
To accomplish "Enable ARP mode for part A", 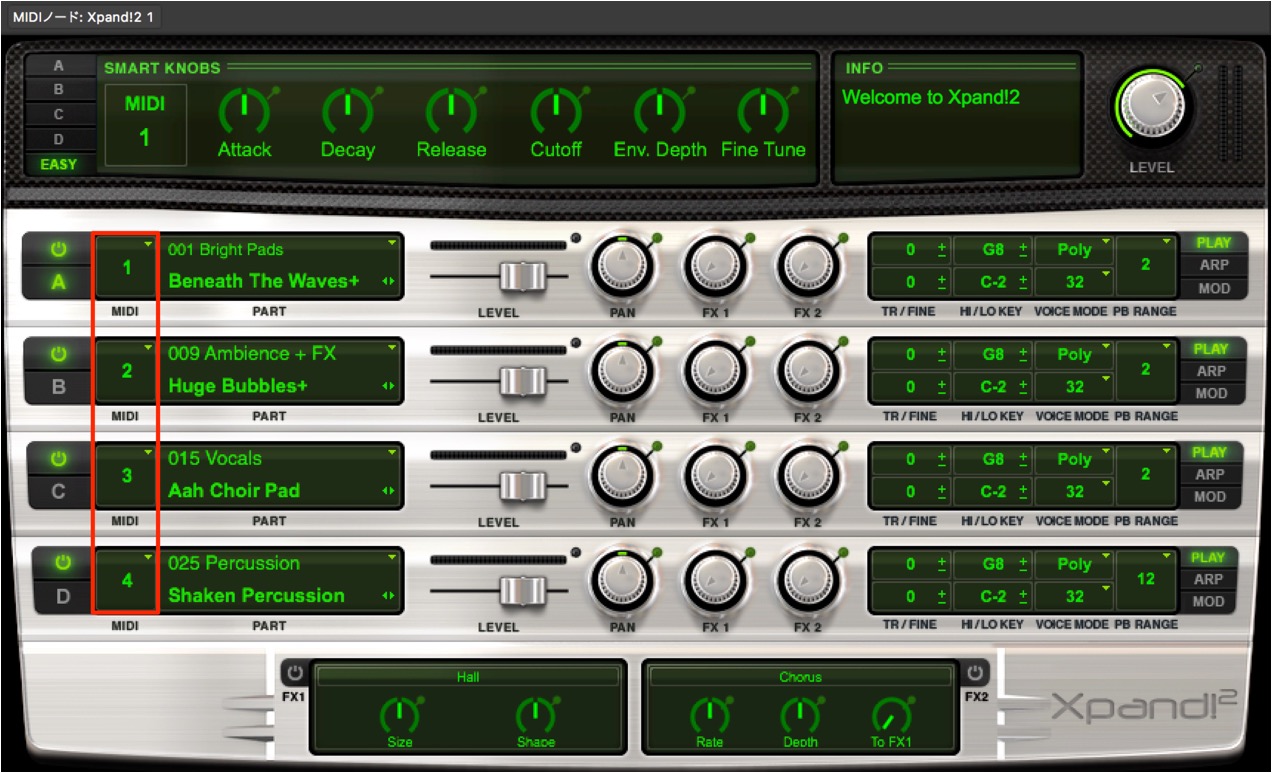I will tap(1211, 266).
